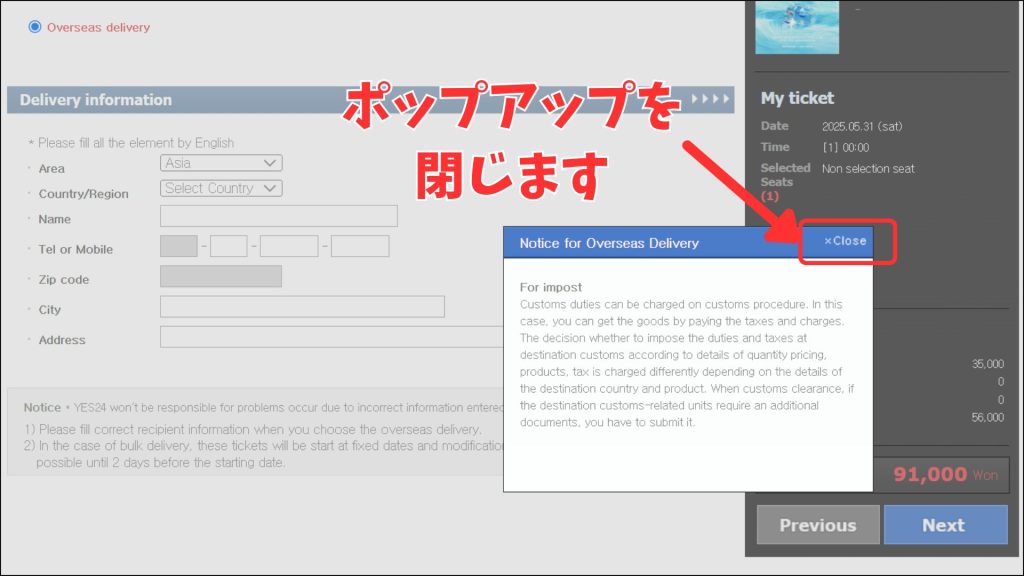Expand the Select Country dropdown
The image size is (1024, 576).
point(221,188)
